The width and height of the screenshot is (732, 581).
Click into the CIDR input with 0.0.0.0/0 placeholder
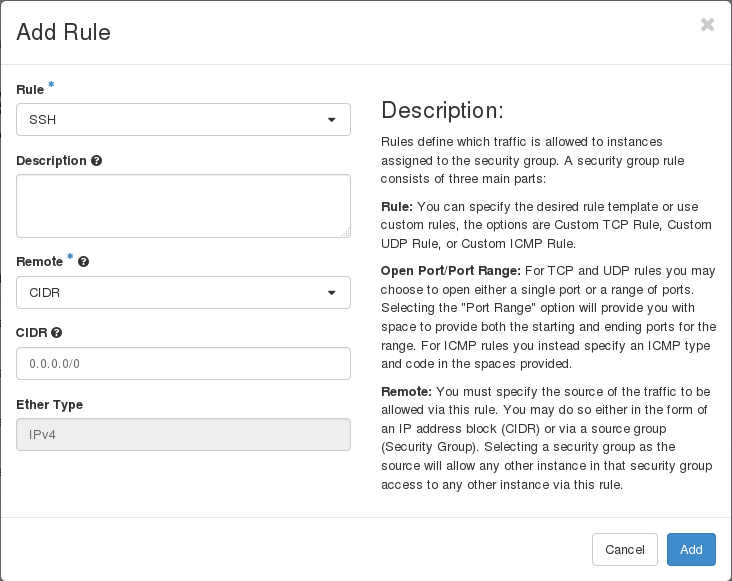(x=183, y=364)
